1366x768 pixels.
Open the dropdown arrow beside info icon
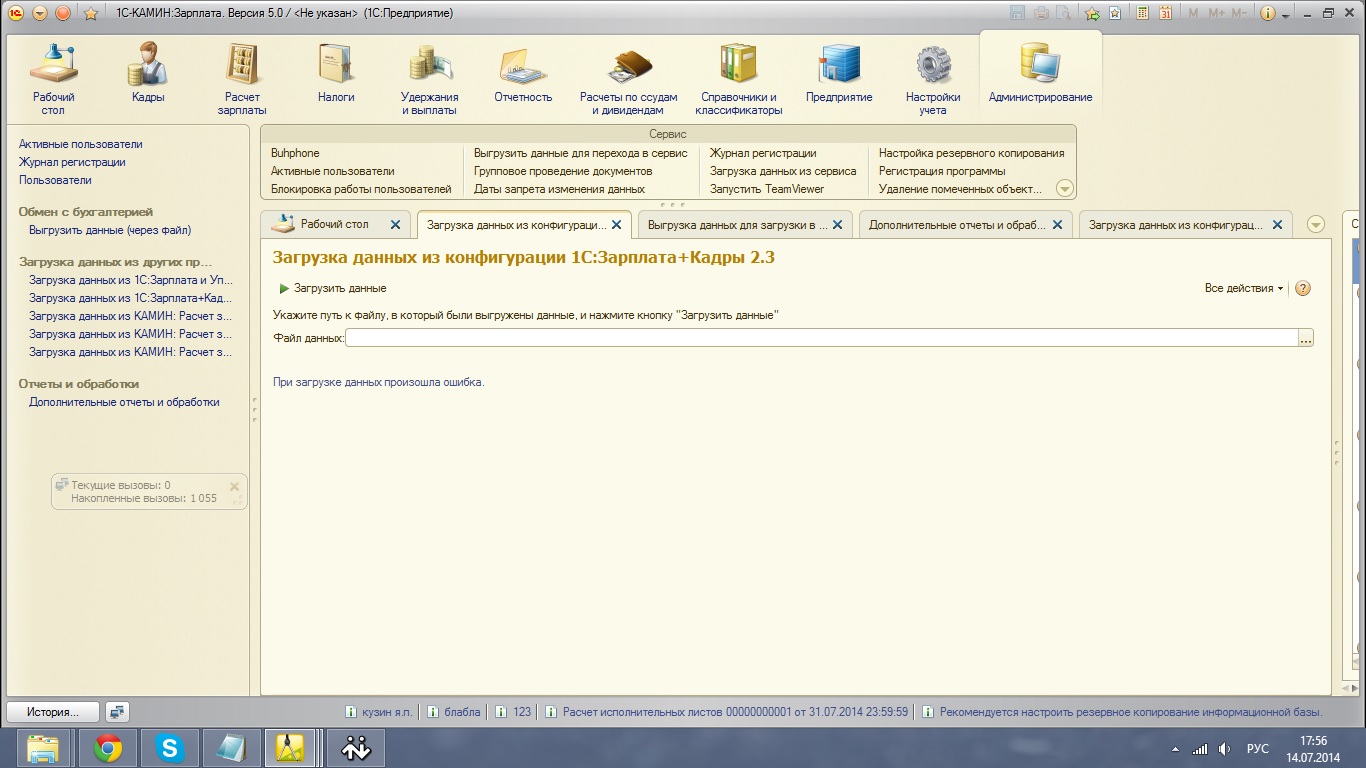1286,14
